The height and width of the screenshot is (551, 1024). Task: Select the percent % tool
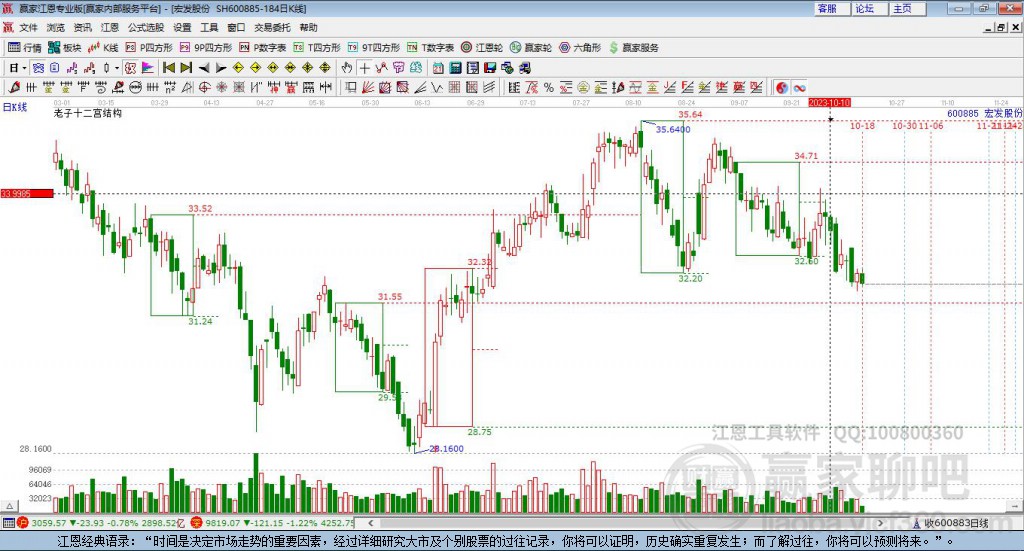coord(549,87)
